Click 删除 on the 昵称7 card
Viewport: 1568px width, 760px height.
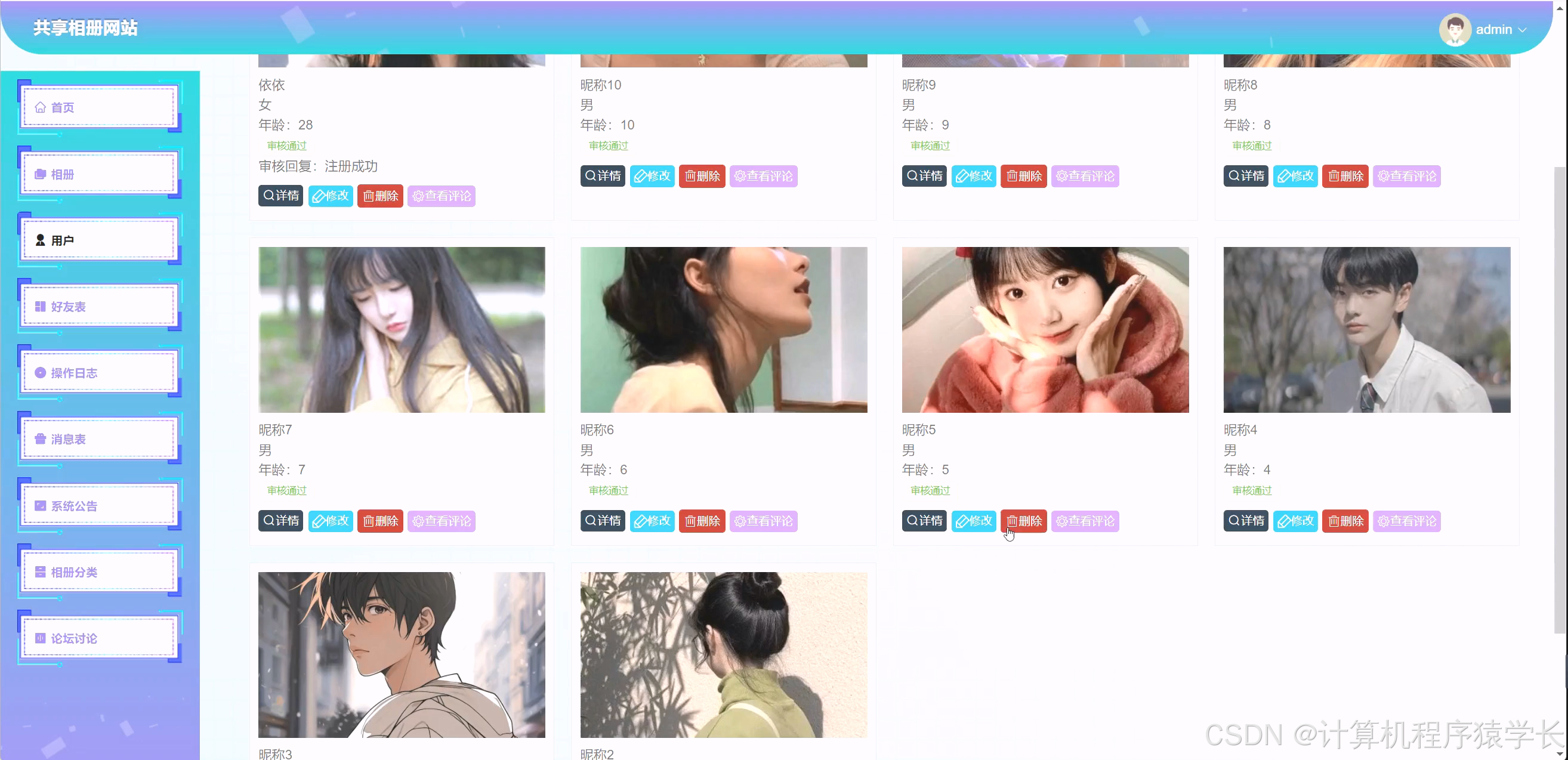click(x=380, y=520)
